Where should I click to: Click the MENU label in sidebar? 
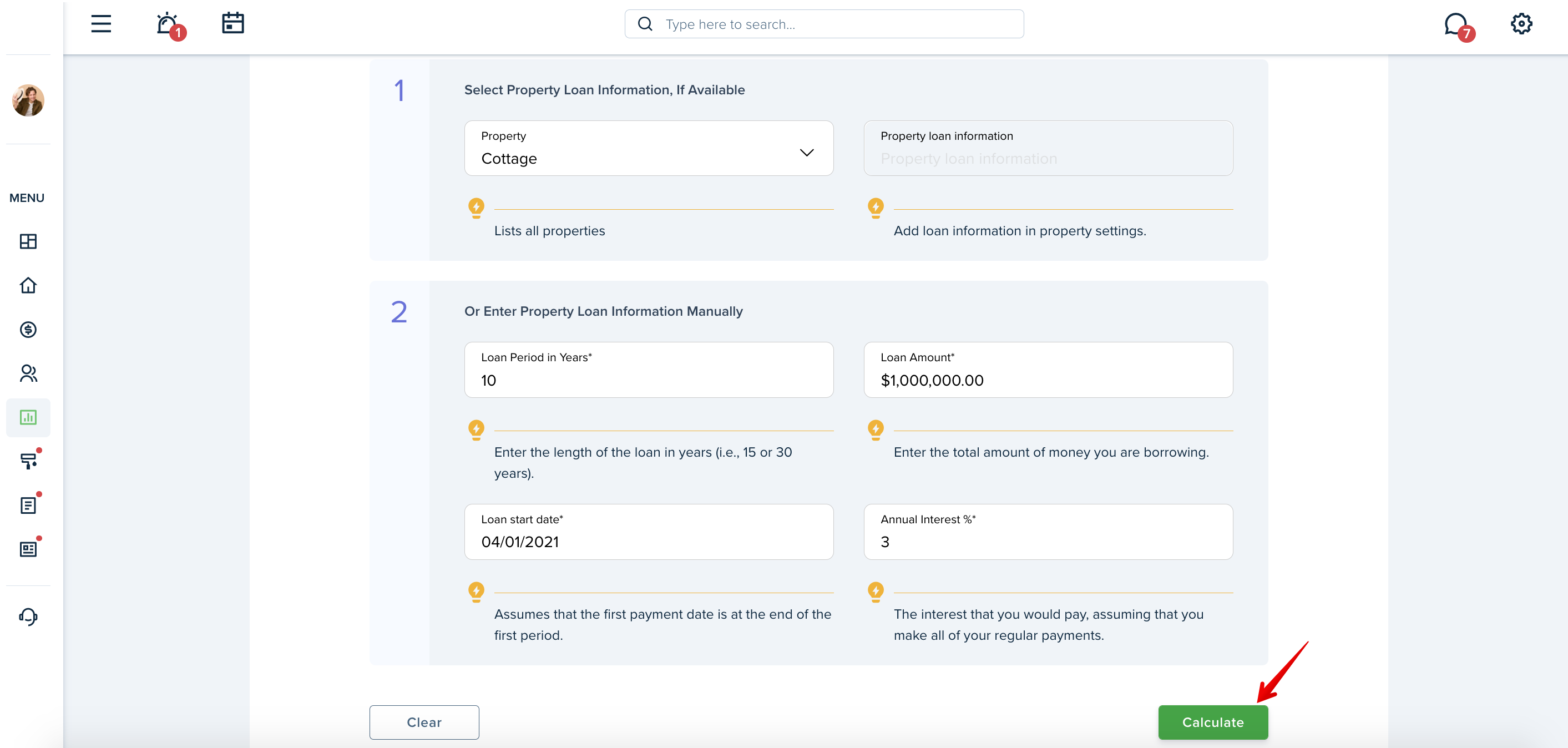[27, 198]
